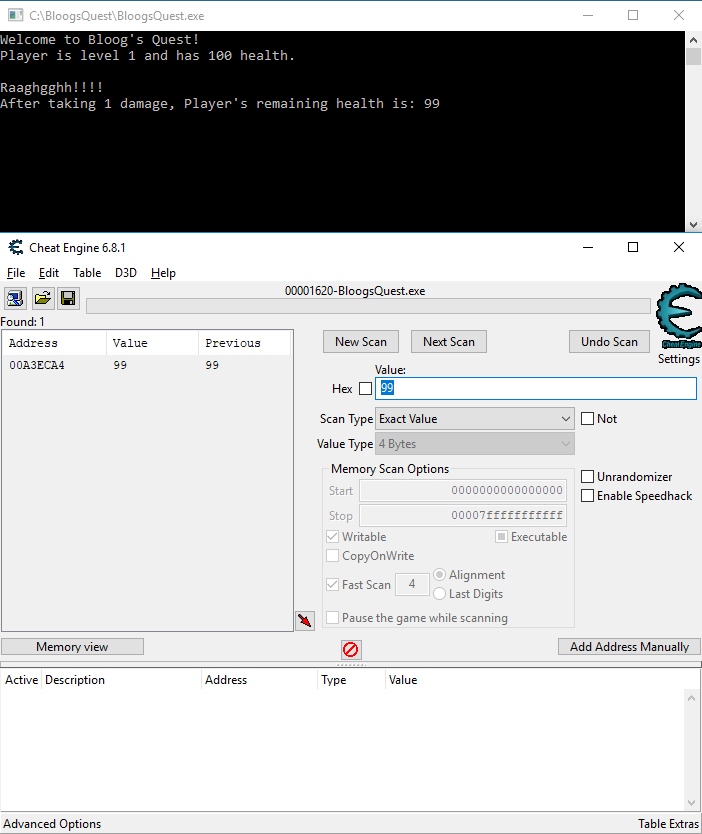Click the New Scan button
The image size is (702, 834).
click(x=361, y=342)
